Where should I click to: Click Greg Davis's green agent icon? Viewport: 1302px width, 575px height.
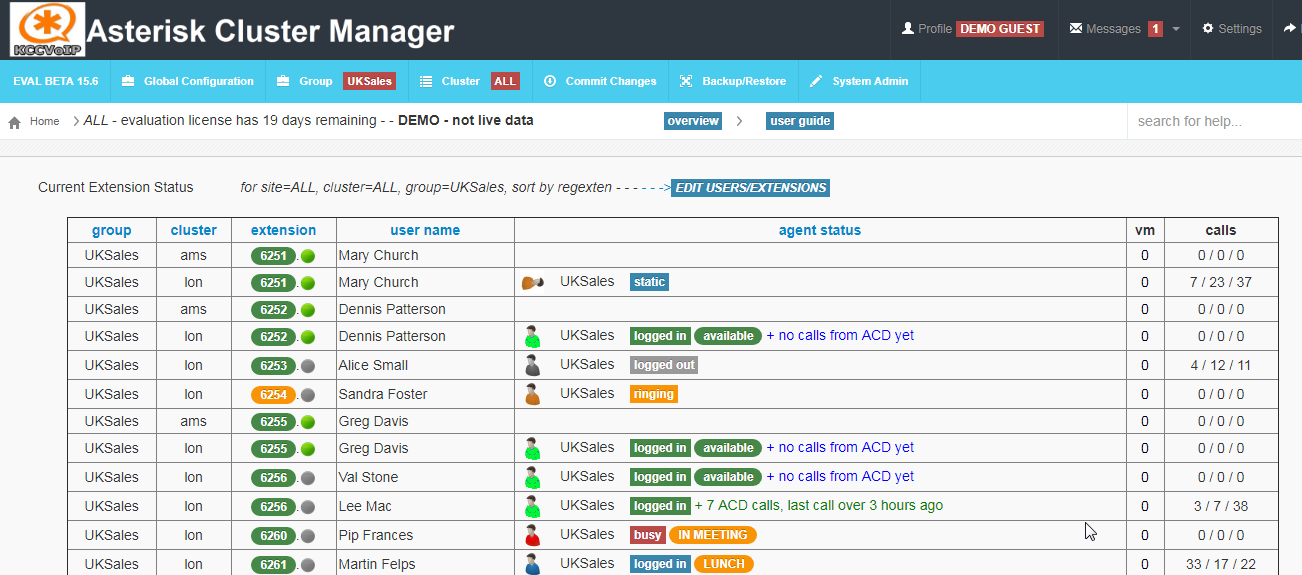coord(533,448)
